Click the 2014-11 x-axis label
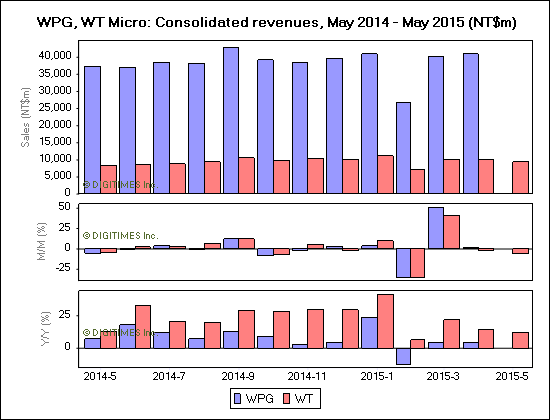Viewport: 550px width, 420px height. (307, 376)
